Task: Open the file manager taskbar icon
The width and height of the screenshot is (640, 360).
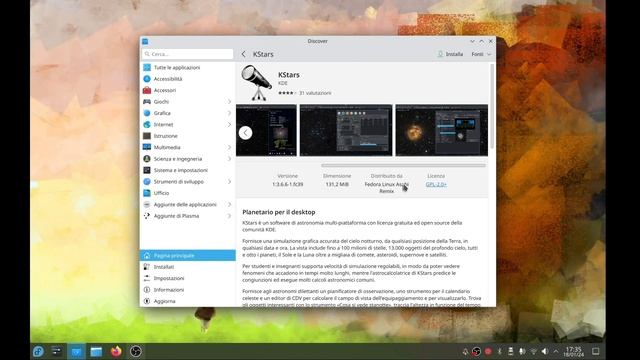Action: point(96,351)
